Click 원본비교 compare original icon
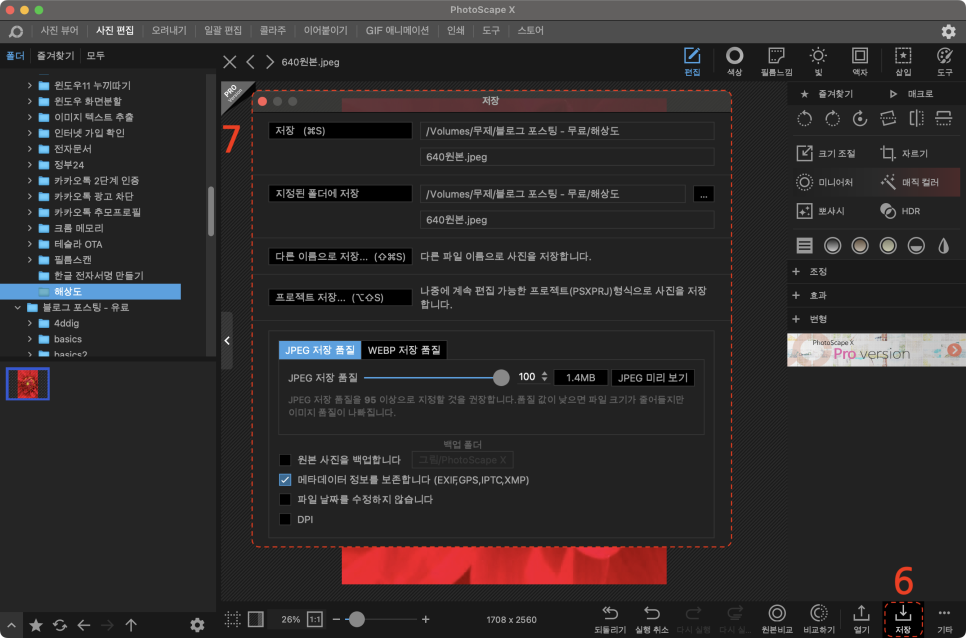The height and width of the screenshot is (638, 966). point(777,619)
